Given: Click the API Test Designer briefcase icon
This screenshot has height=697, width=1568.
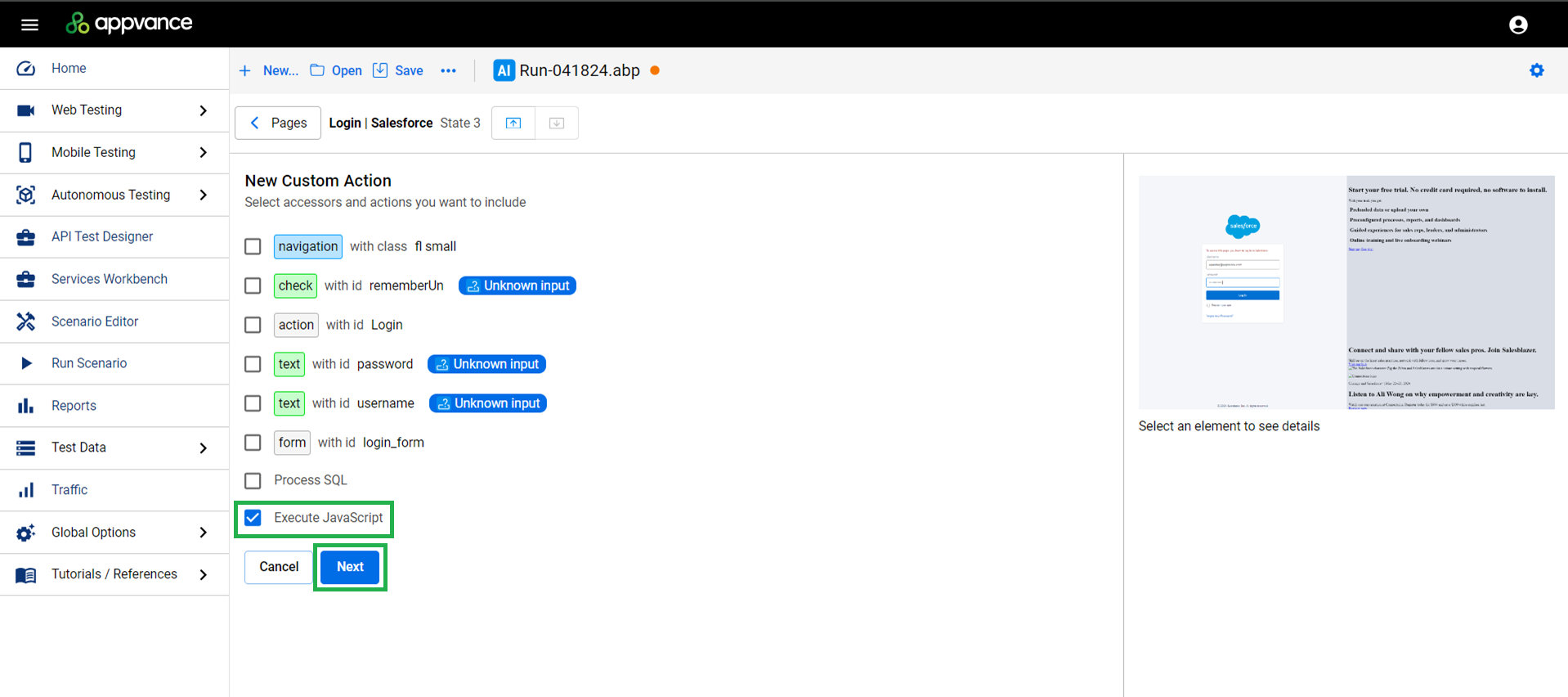Looking at the screenshot, I should pos(26,237).
